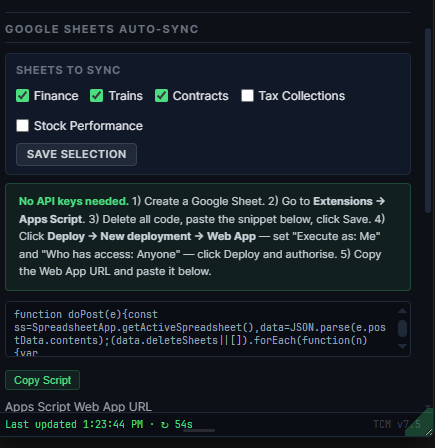Disable the Contracts sync checkbox

coord(161,96)
